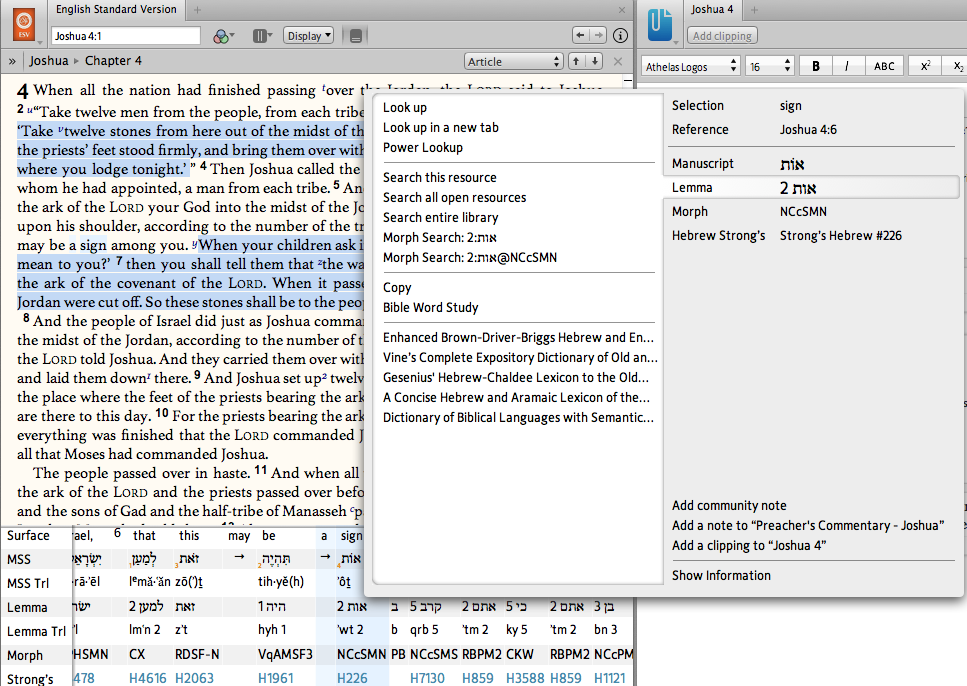Select the Selection sign row
This screenshot has width=967, height=686.
click(x=812, y=105)
